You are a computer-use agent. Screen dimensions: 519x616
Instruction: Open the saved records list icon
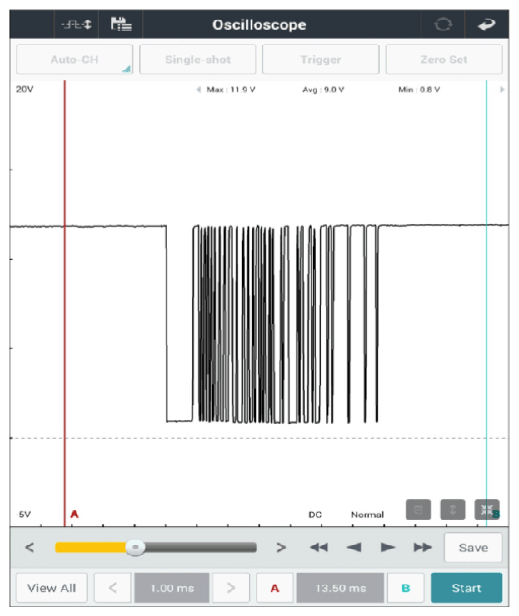pos(121,24)
